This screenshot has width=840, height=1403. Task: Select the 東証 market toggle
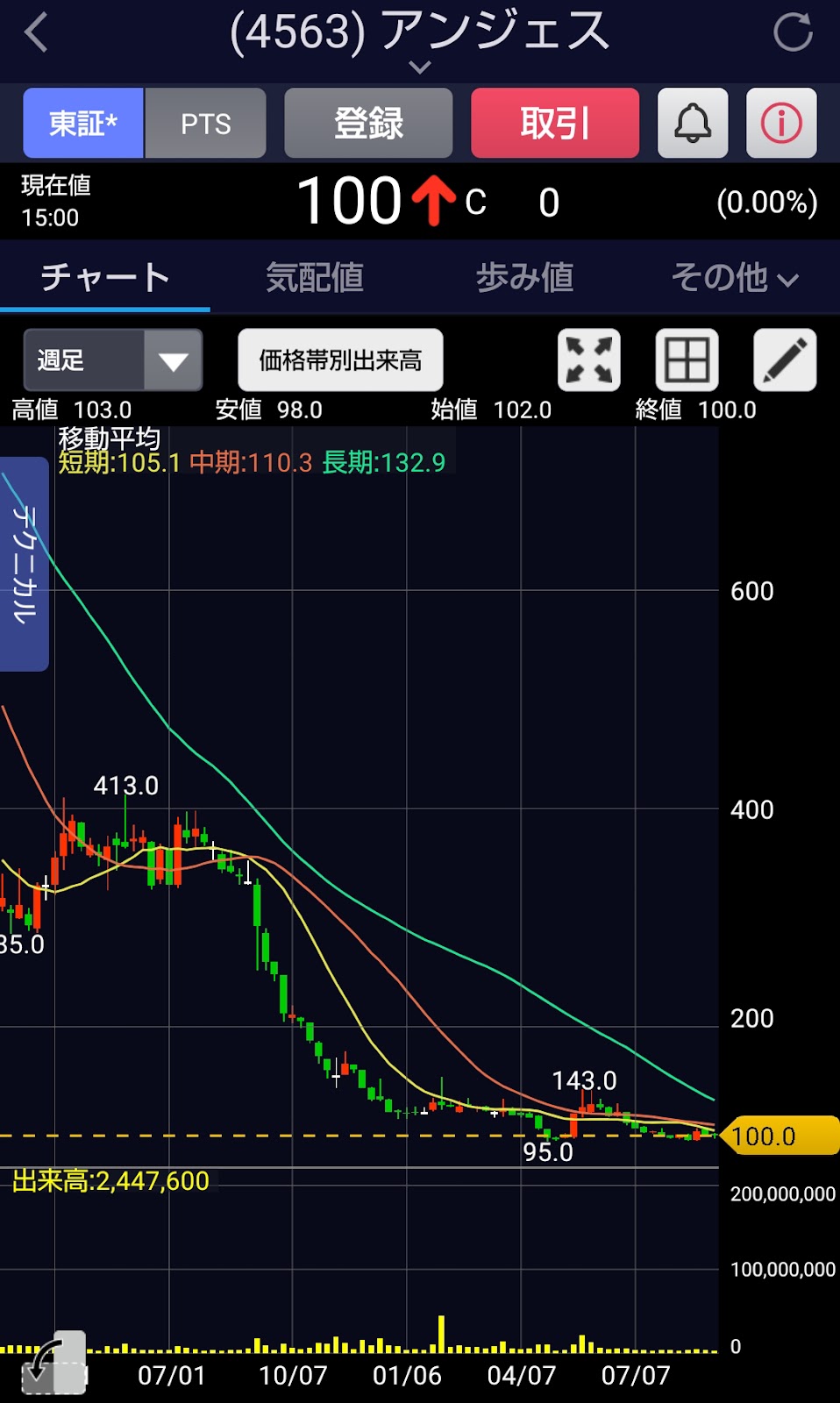click(x=83, y=123)
